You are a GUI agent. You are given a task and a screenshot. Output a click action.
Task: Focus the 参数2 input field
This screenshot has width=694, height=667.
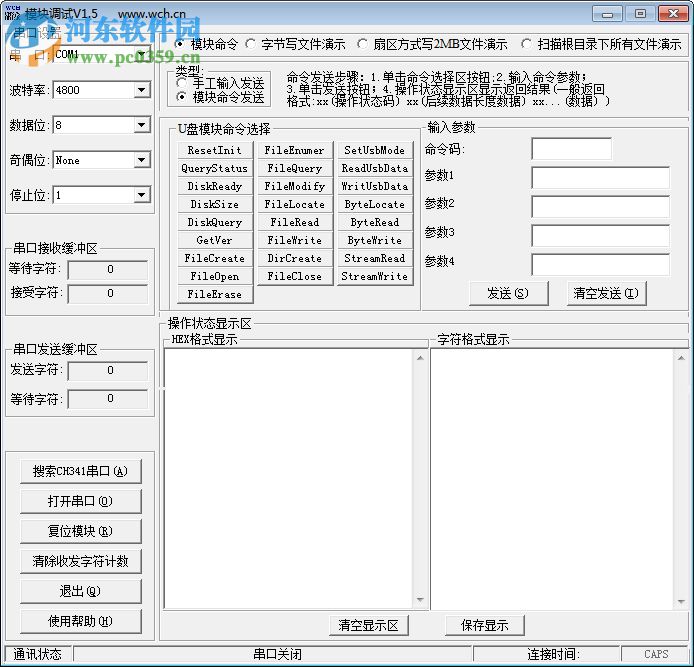point(601,206)
